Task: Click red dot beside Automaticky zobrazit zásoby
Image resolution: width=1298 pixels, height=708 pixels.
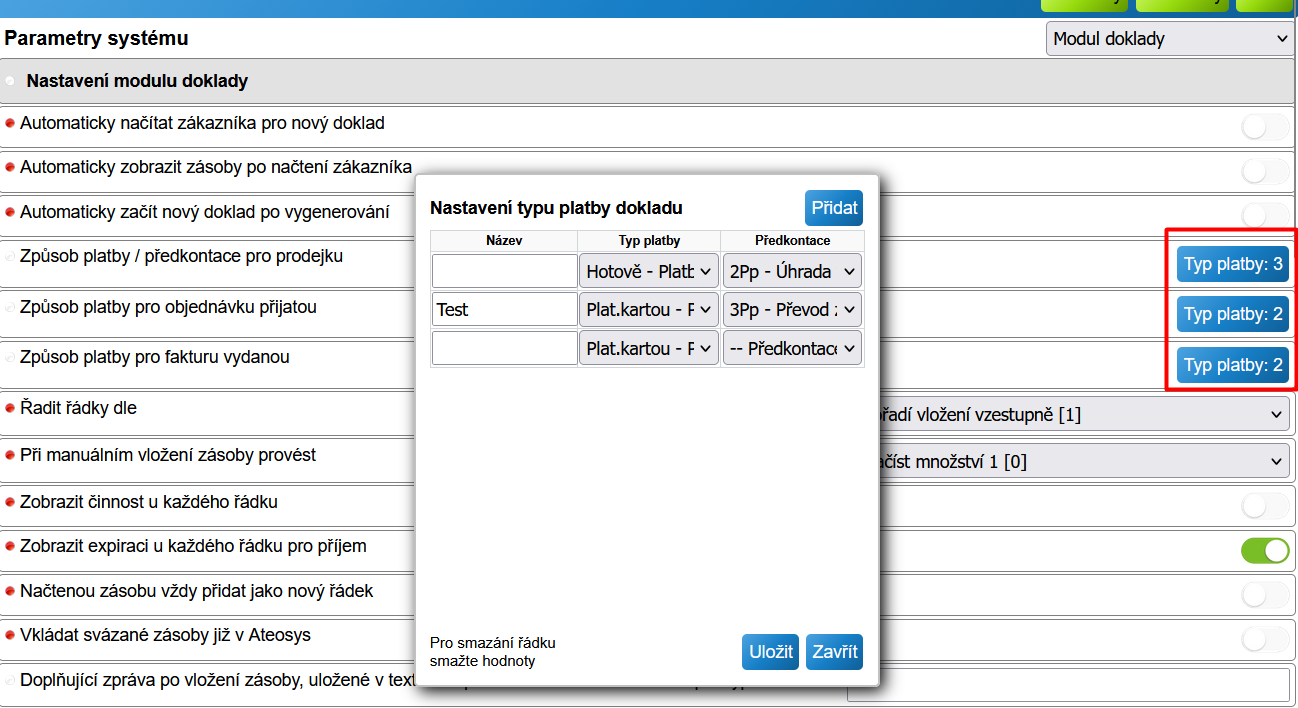Action: (10, 168)
